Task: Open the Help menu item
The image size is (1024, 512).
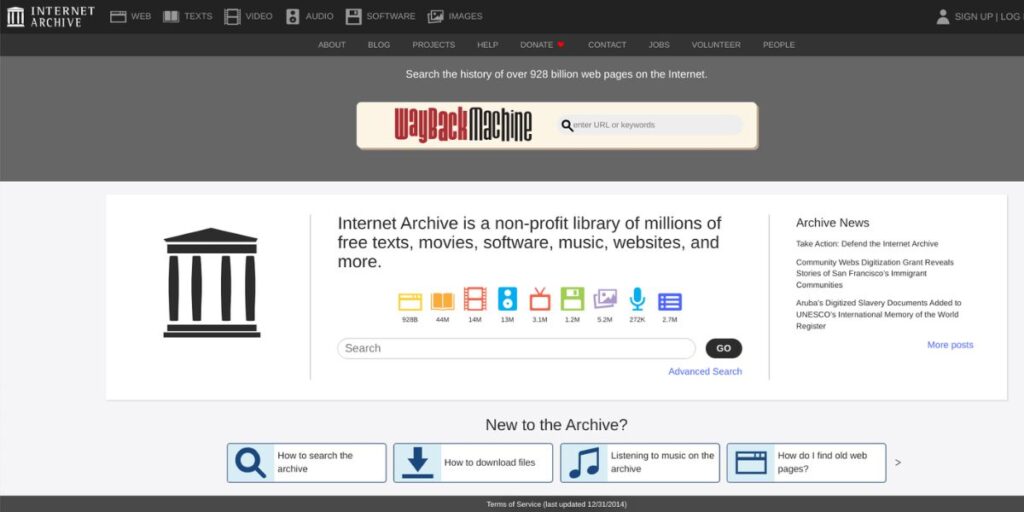Action: [x=487, y=44]
